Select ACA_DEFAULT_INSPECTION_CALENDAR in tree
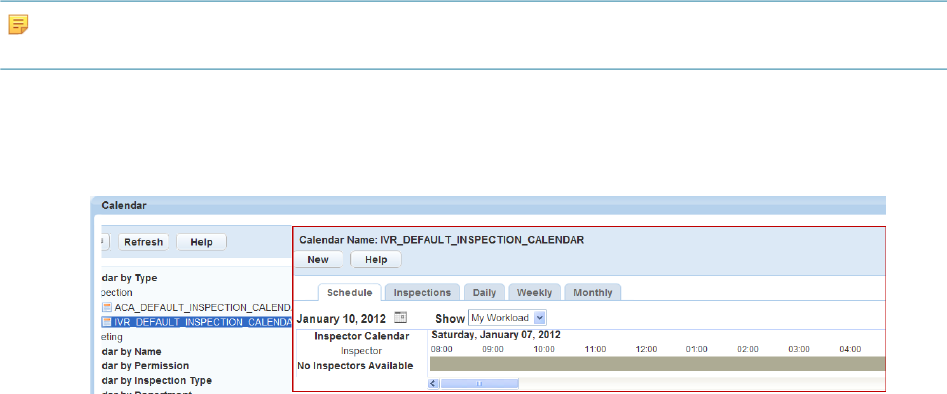This screenshot has width=947, height=394. (203, 307)
